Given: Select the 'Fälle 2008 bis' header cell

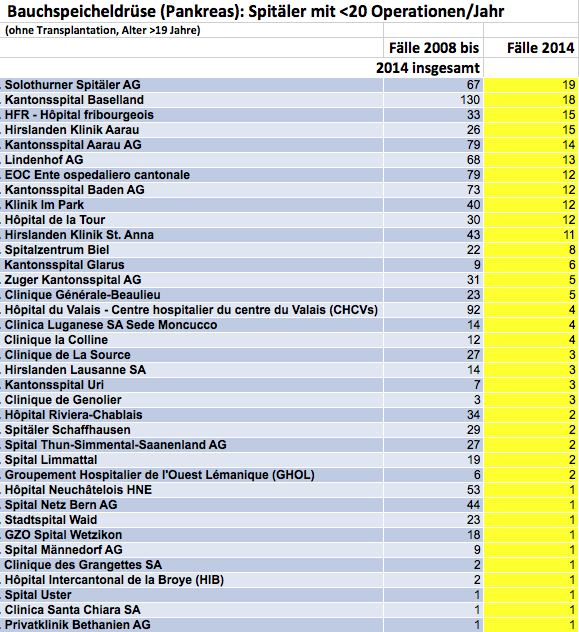Looking at the screenshot, I should (x=433, y=48).
